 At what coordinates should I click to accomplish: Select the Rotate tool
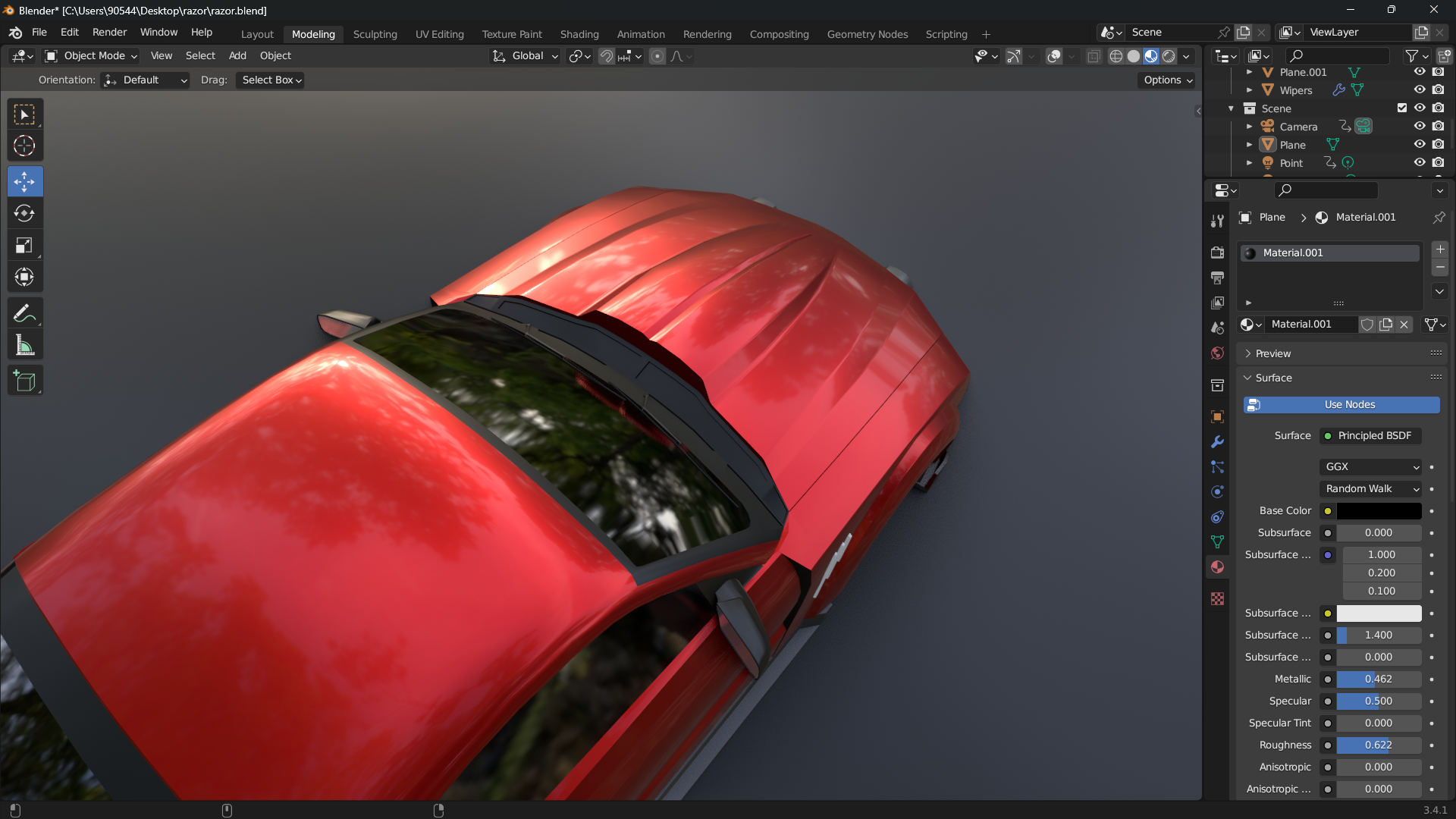(x=24, y=214)
